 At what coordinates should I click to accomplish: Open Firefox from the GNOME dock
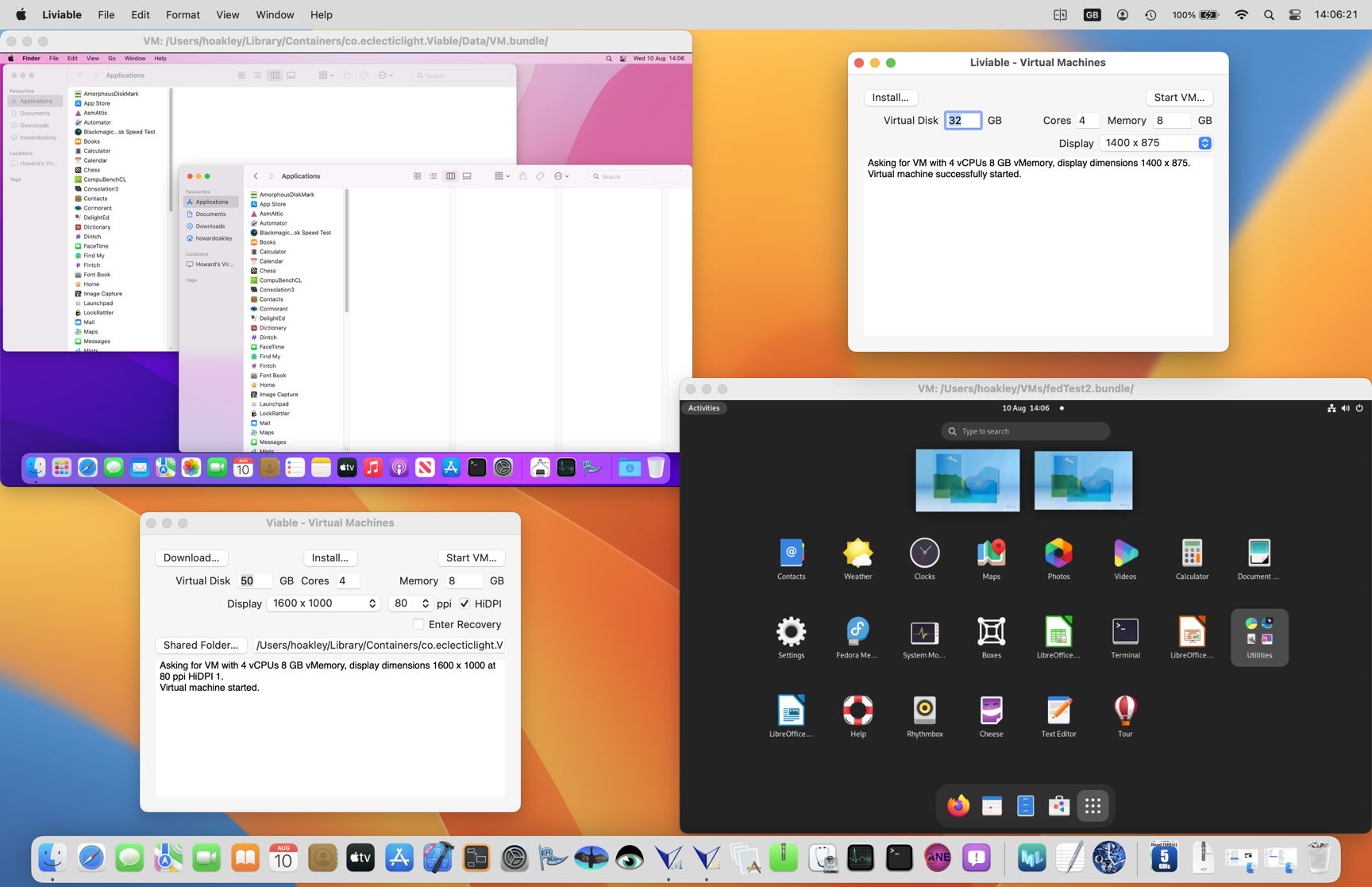coord(958,804)
